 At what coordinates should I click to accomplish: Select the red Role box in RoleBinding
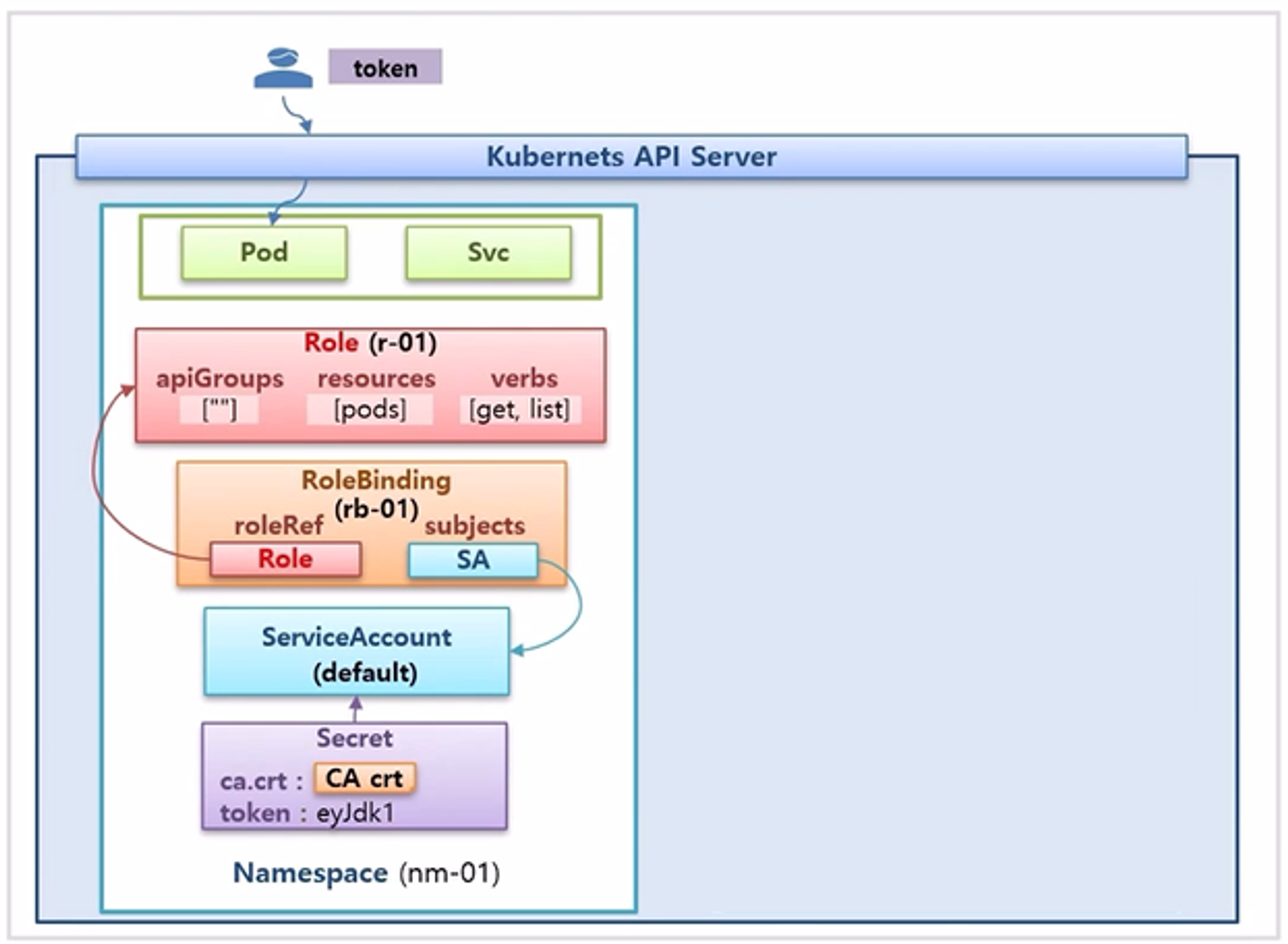285,559
